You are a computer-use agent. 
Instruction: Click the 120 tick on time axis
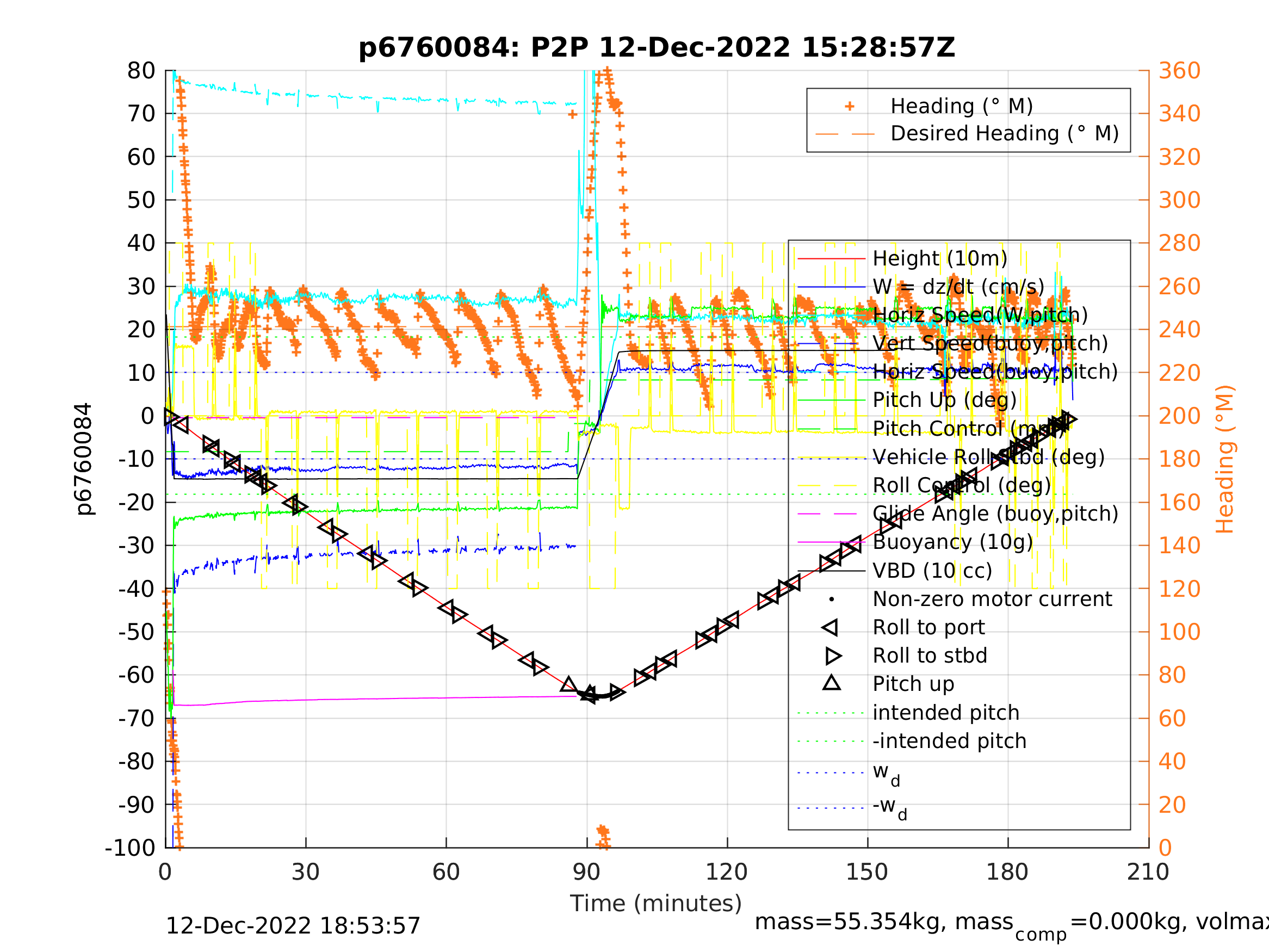point(726,872)
